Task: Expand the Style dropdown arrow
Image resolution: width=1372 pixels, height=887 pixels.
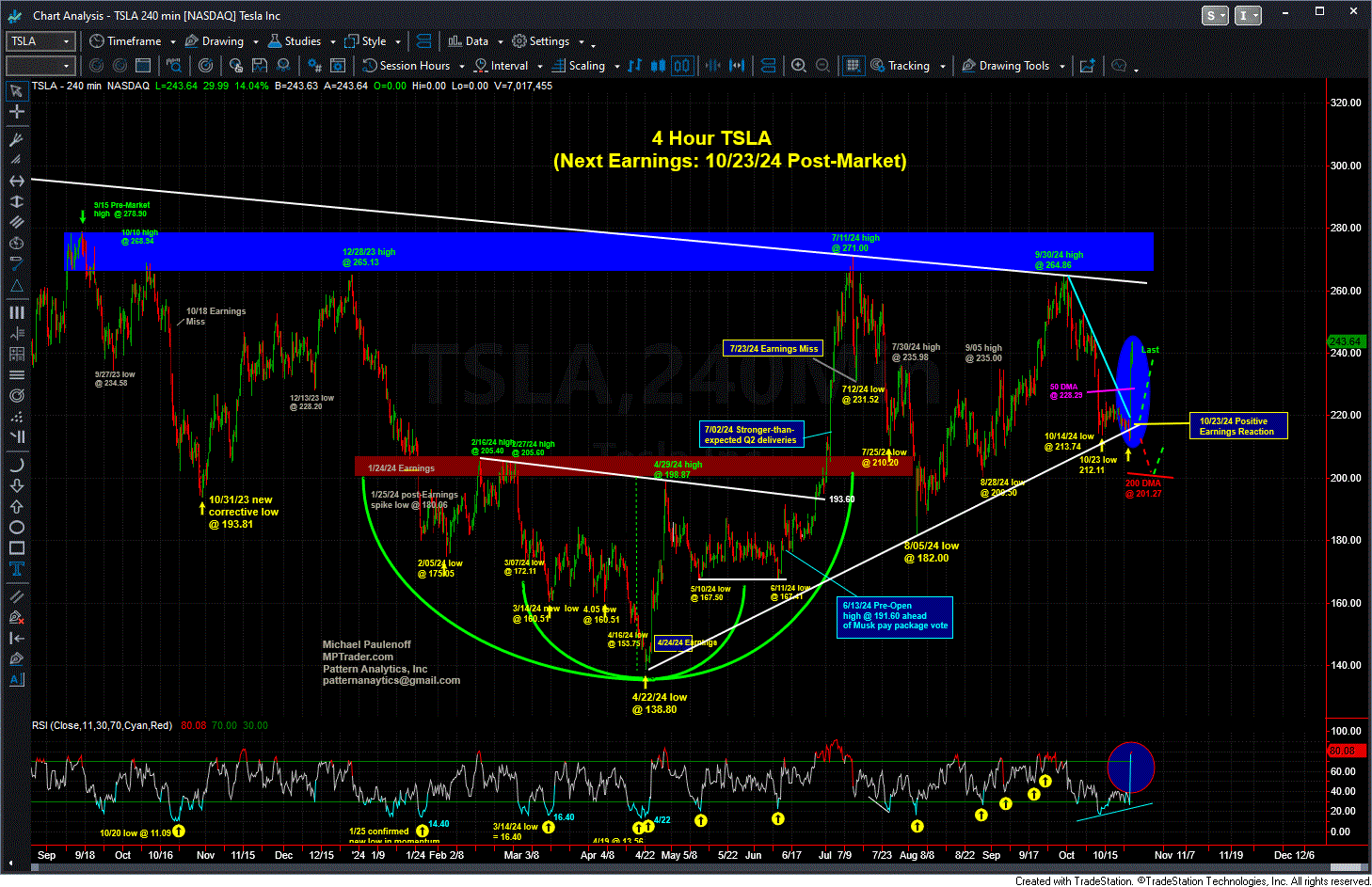Action: coord(398,41)
